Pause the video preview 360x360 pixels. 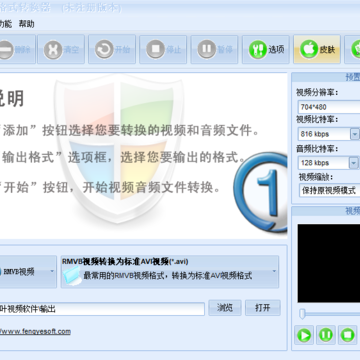(x=326, y=335)
